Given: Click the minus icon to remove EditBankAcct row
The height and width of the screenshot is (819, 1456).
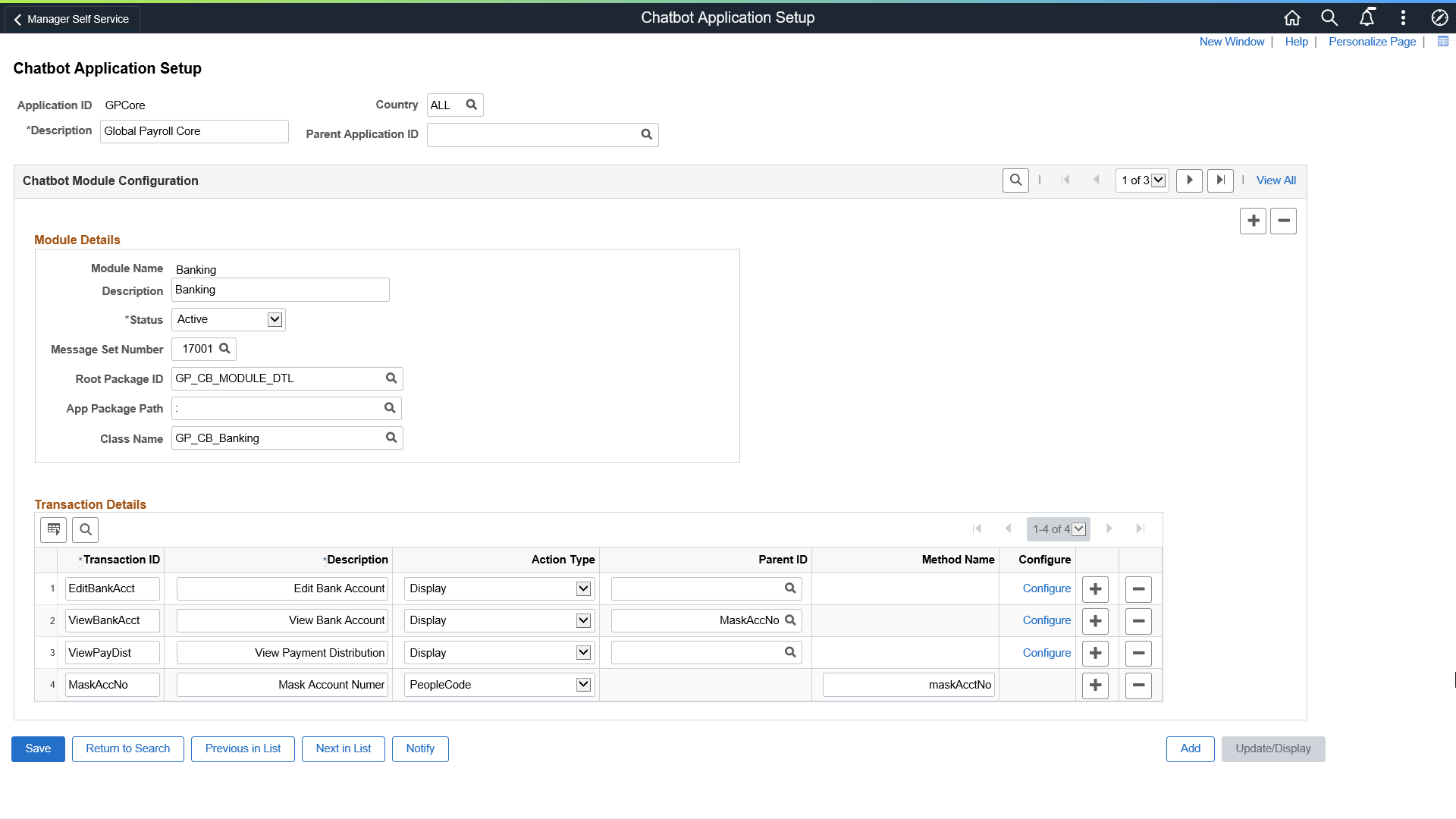Looking at the screenshot, I should point(1138,588).
